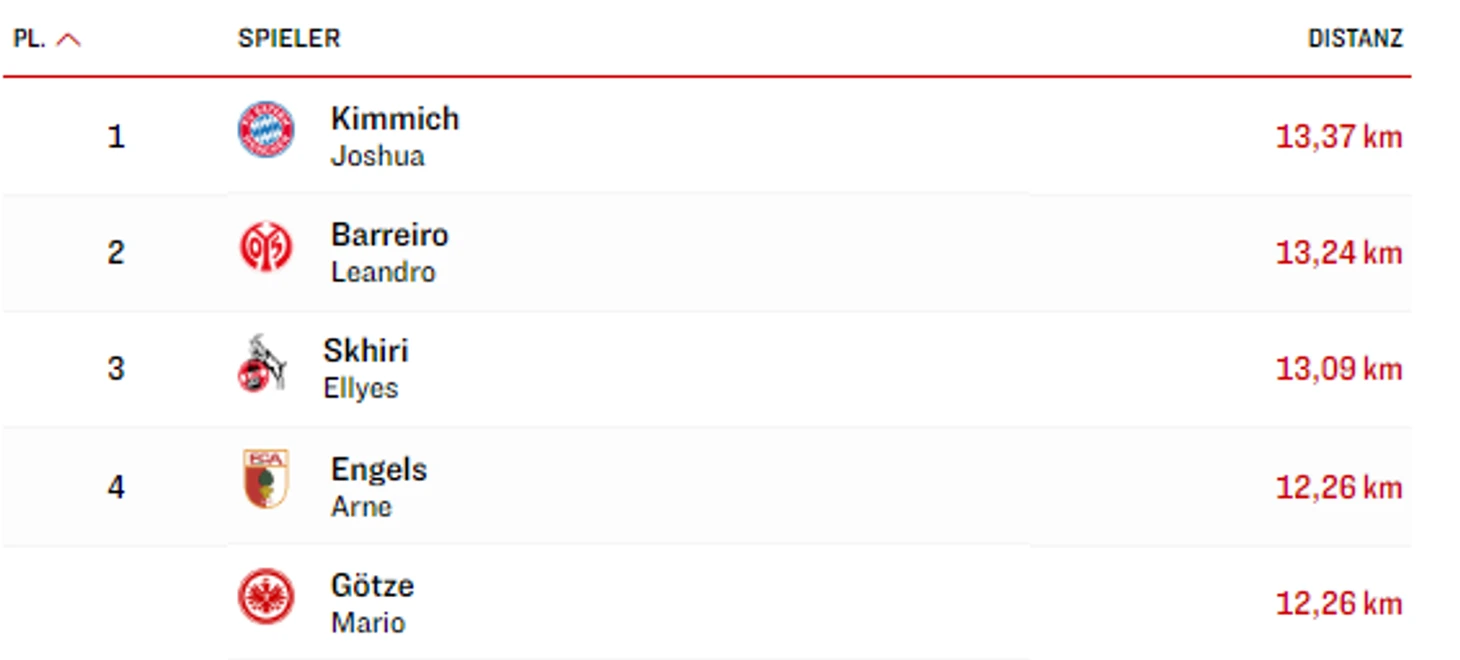This screenshot has width=1460, height=660.
Task: Click the Mainz 05 club logo
Action: [266, 247]
